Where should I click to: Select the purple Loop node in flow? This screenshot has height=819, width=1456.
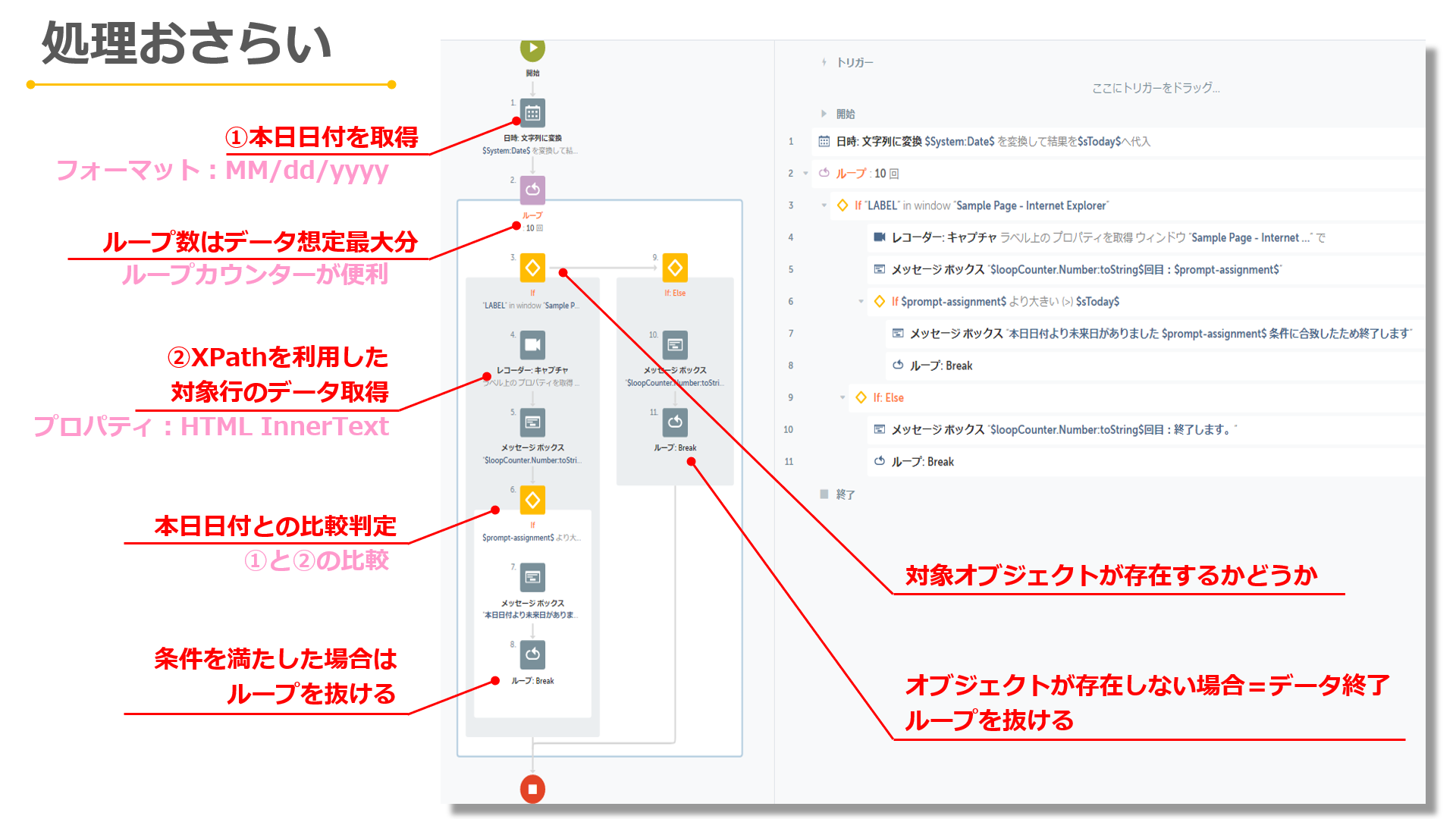(532, 190)
